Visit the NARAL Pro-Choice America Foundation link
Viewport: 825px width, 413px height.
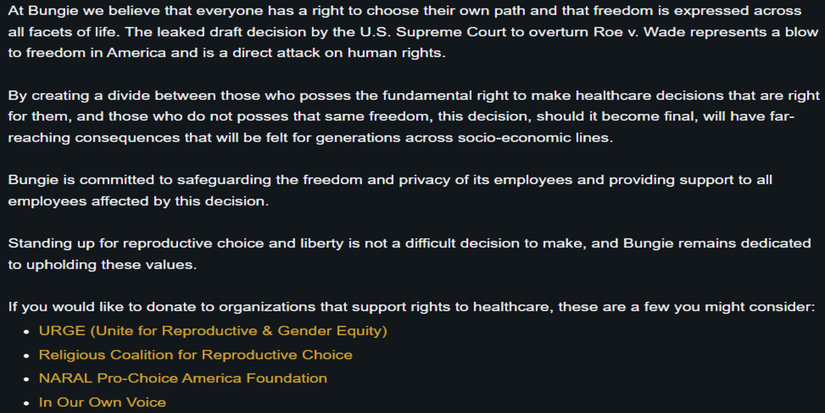coord(182,378)
